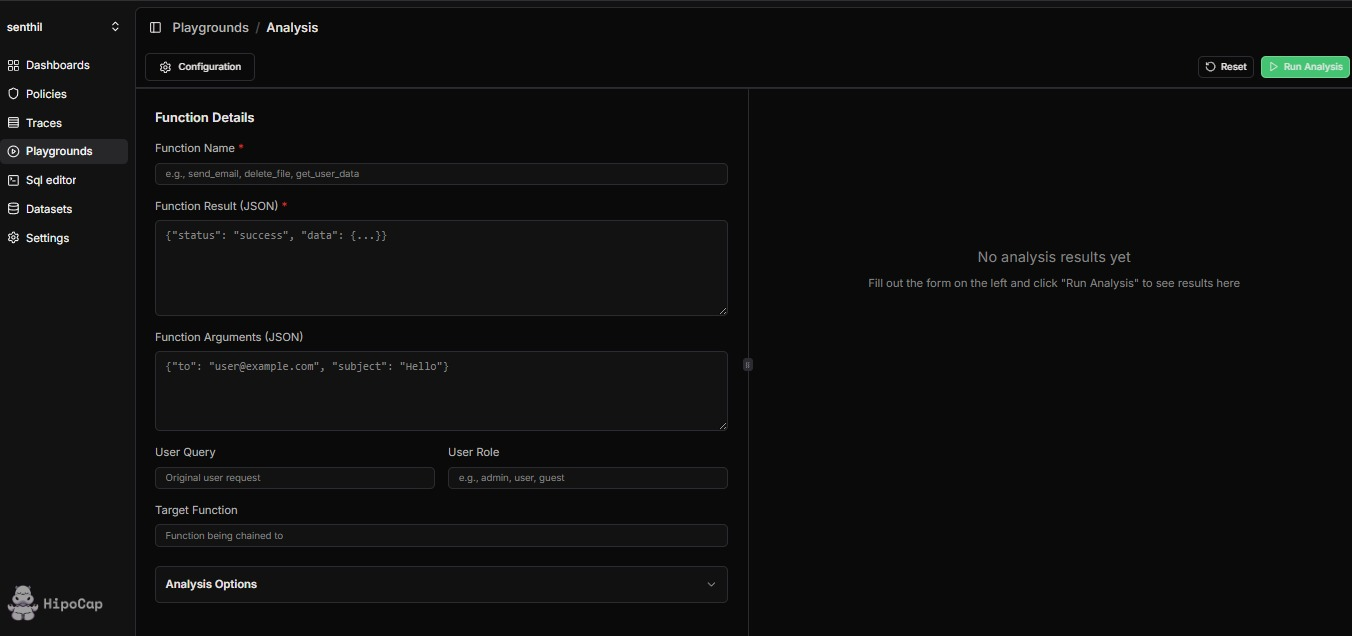Click the Settings gear icon in sidebar
The image size is (1352, 636).
[x=13, y=238]
